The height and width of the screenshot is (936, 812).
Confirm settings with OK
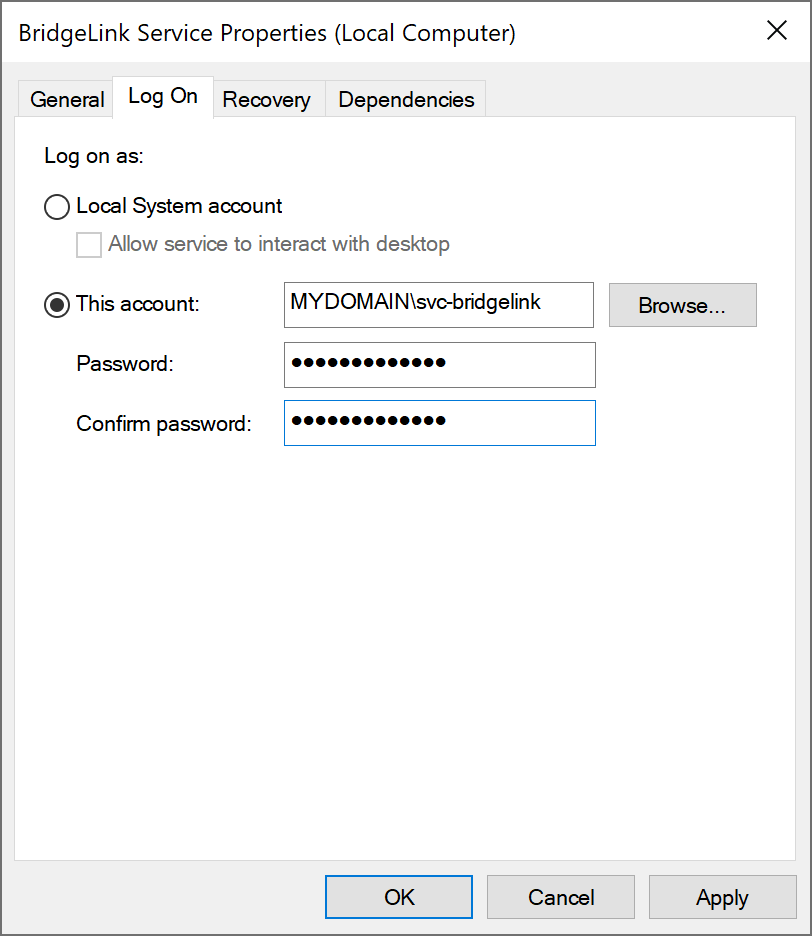click(x=399, y=897)
